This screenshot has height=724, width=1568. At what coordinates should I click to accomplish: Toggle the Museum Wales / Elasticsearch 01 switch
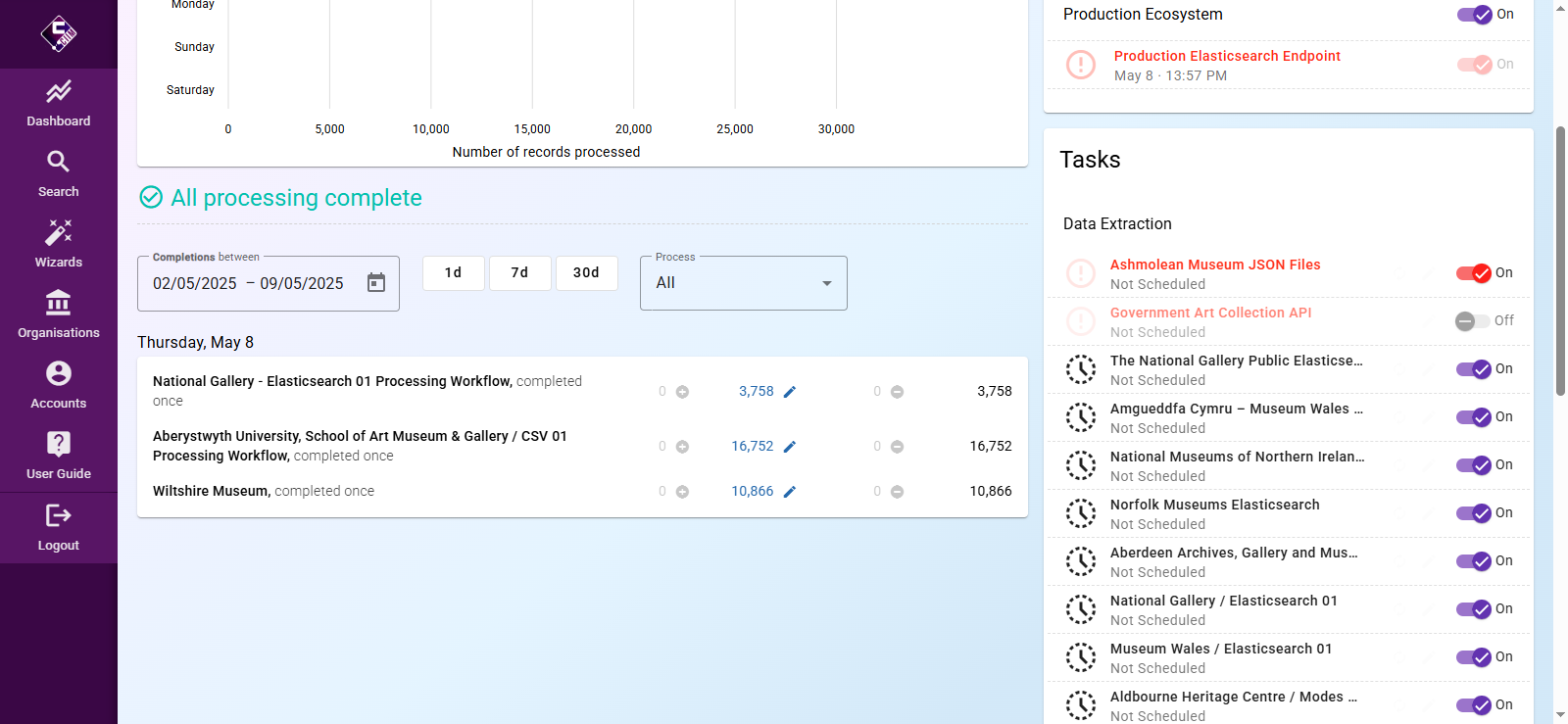(1474, 657)
